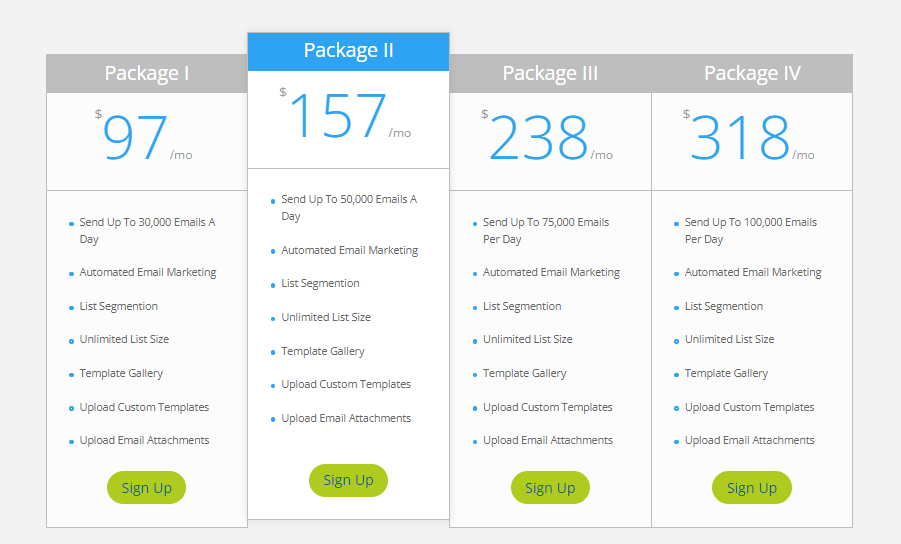The image size is (901, 544).
Task: Click Upload Email Attachments in Package IV
Action: pyautogui.click(x=749, y=440)
